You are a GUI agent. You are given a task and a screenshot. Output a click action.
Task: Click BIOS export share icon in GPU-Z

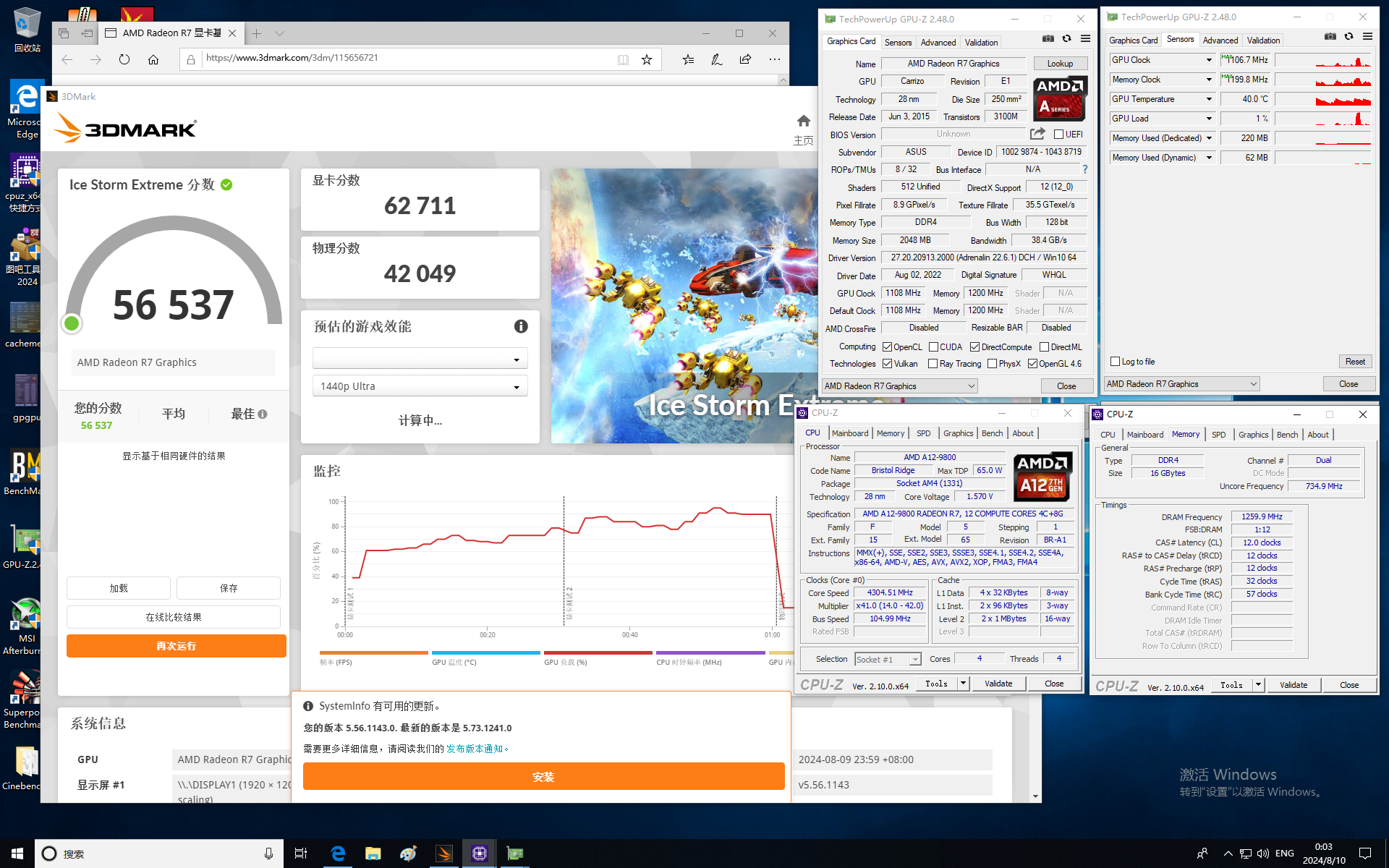point(1037,134)
